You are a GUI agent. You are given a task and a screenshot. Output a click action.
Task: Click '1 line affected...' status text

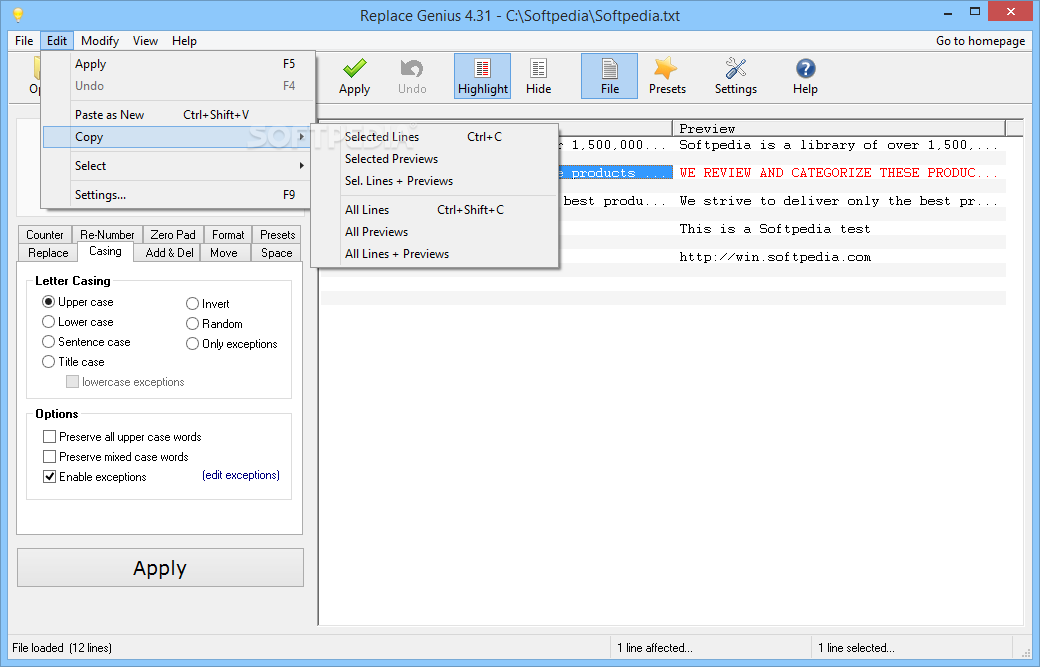(x=655, y=648)
